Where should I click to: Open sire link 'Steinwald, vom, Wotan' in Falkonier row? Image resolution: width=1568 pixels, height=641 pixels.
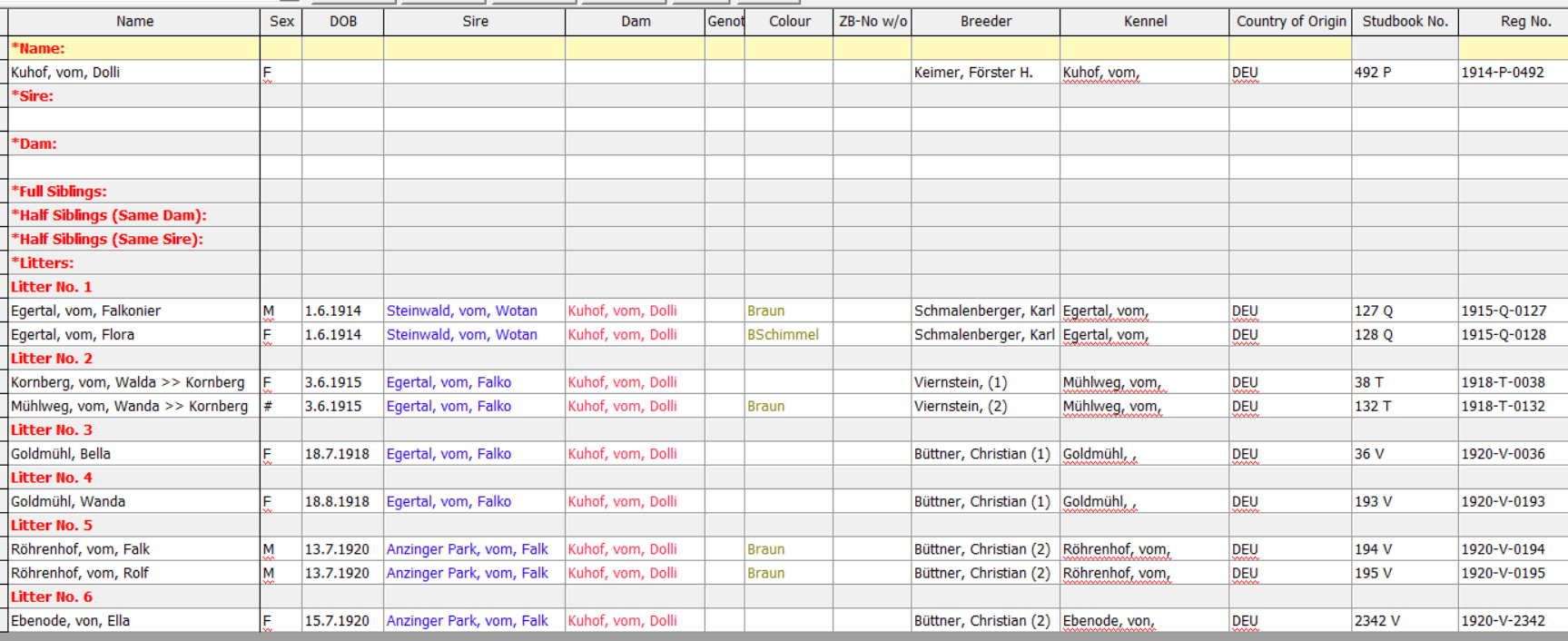click(x=461, y=311)
